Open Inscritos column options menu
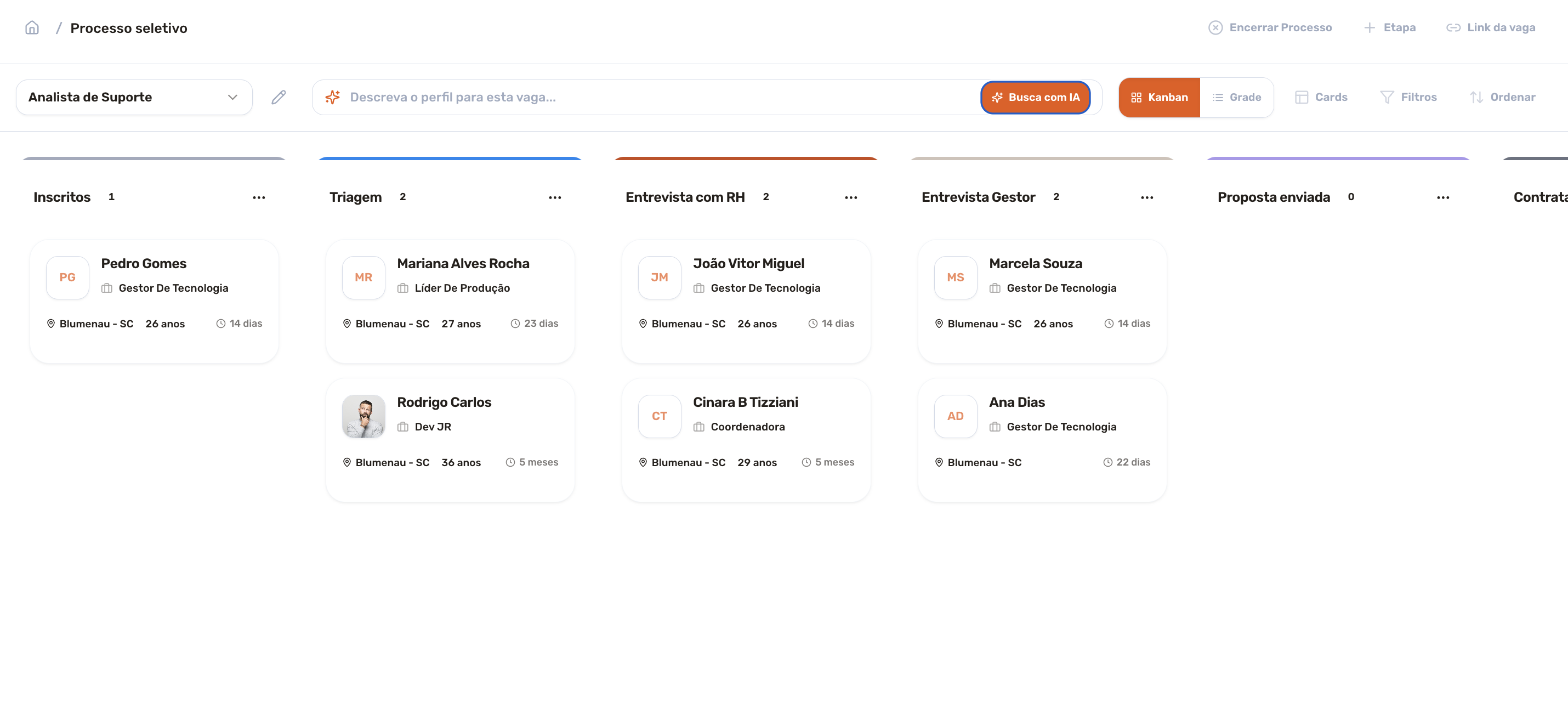 [259, 197]
